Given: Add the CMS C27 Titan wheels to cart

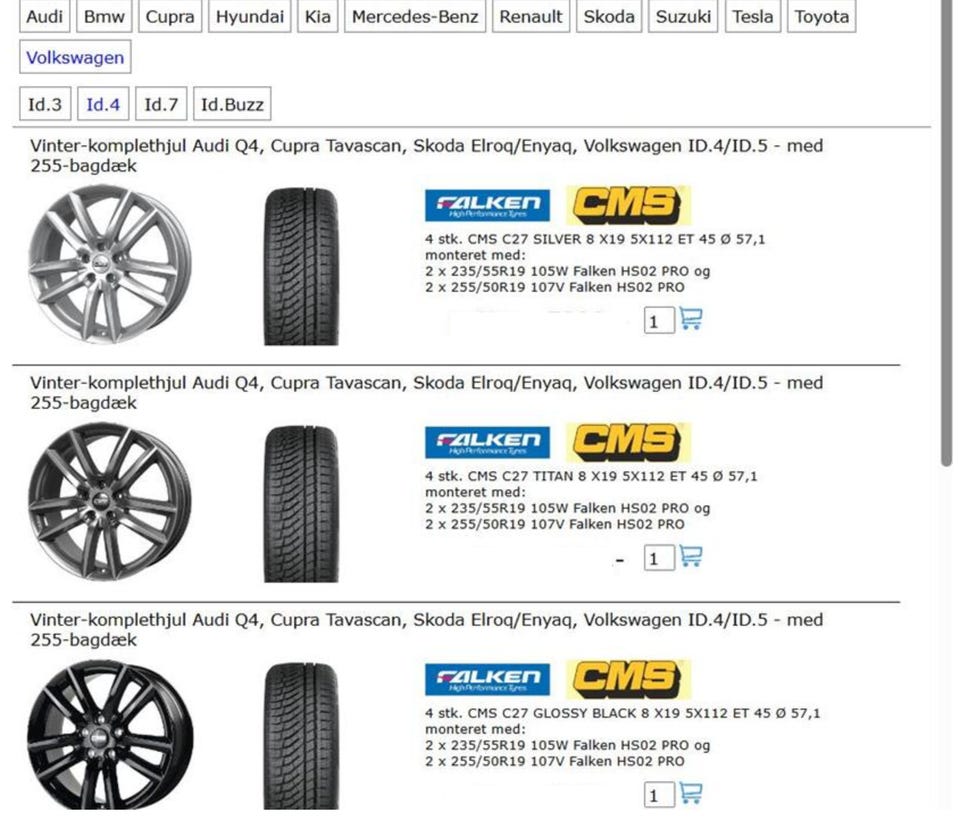Looking at the screenshot, I should pyautogui.click(x=690, y=556).
